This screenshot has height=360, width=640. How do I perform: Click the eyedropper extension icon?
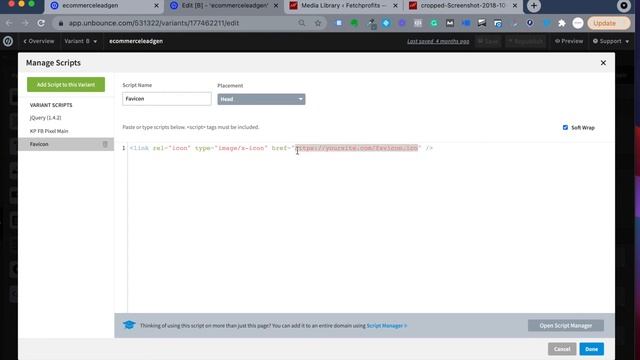[371, 24]
